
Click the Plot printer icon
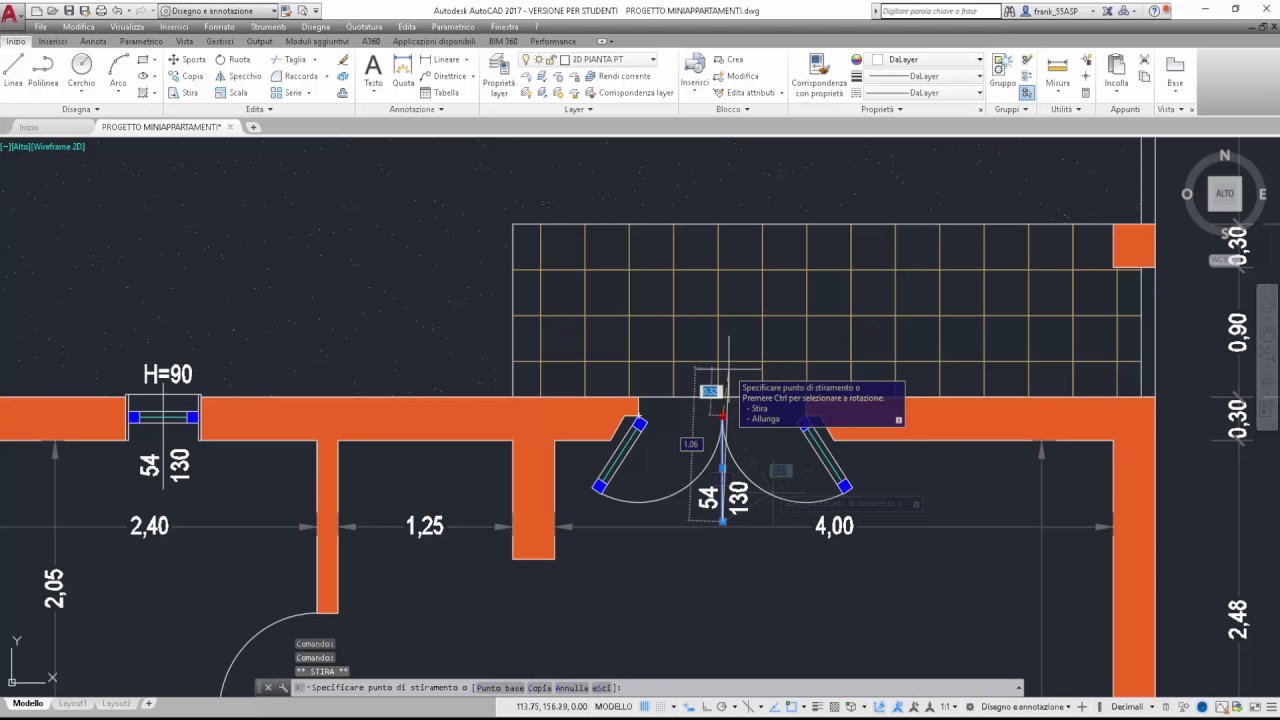pos(101,10)
